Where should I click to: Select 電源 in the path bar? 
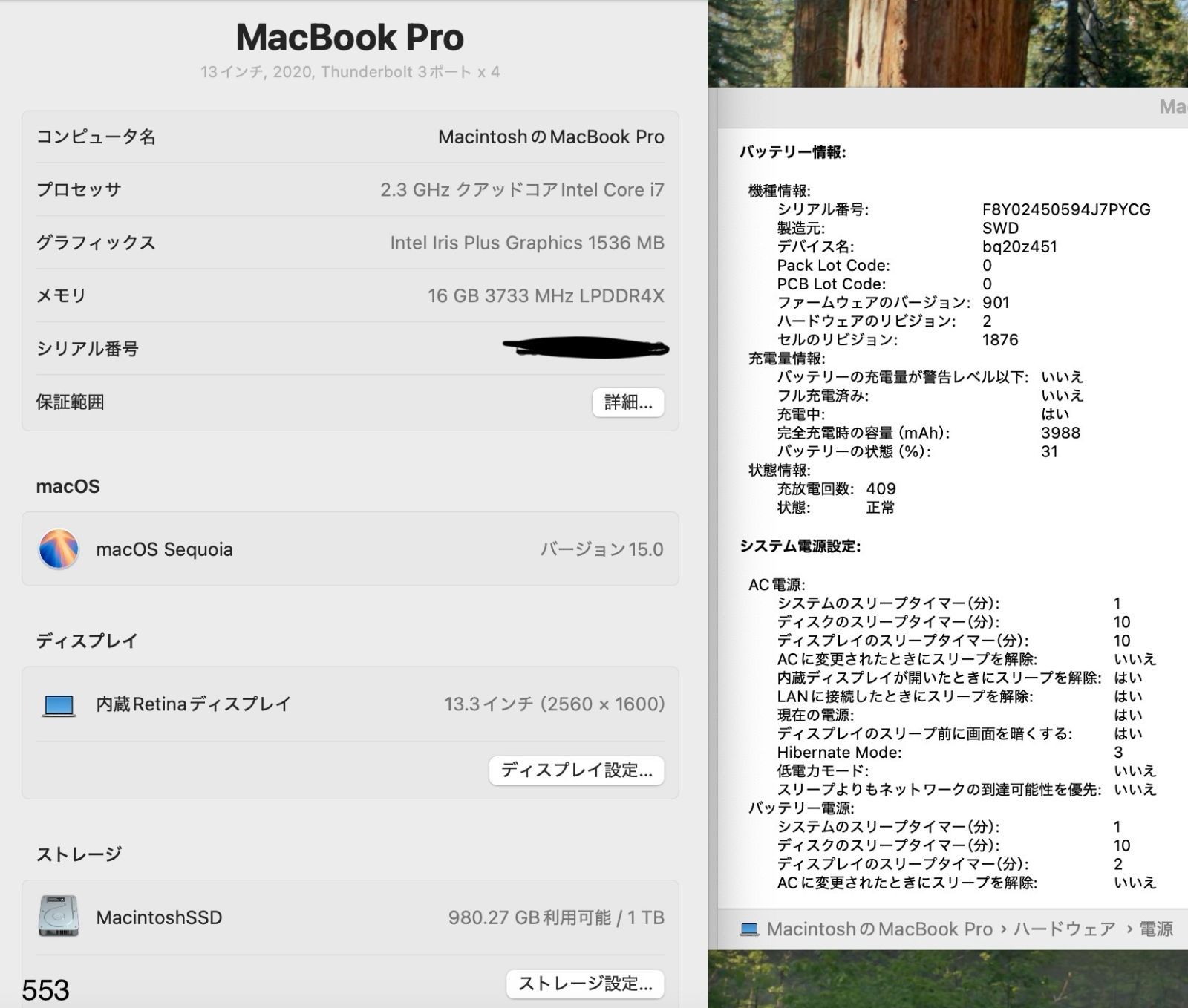(x=1155, y=929)
